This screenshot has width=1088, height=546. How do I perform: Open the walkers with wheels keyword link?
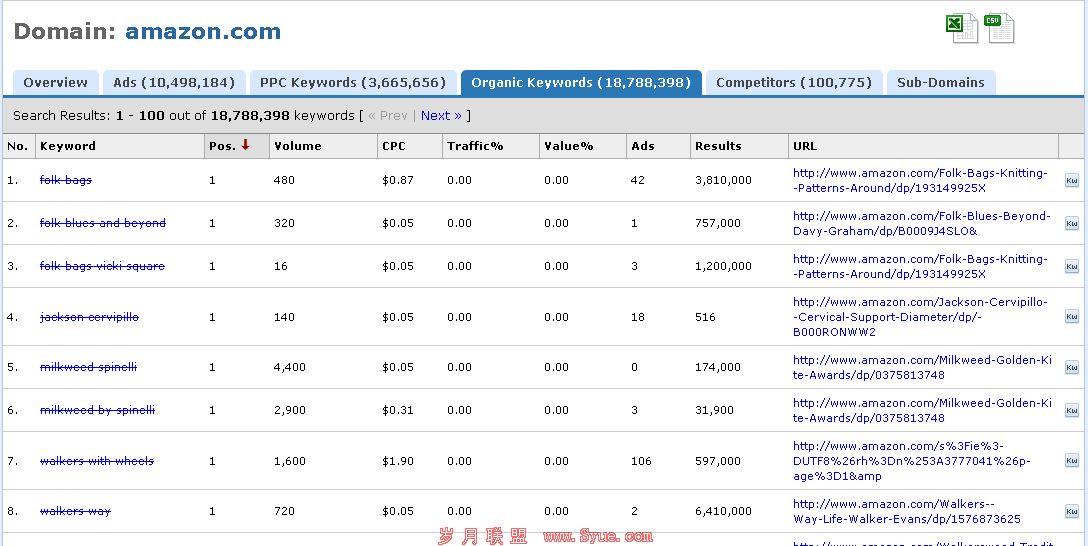coord(97,461)
